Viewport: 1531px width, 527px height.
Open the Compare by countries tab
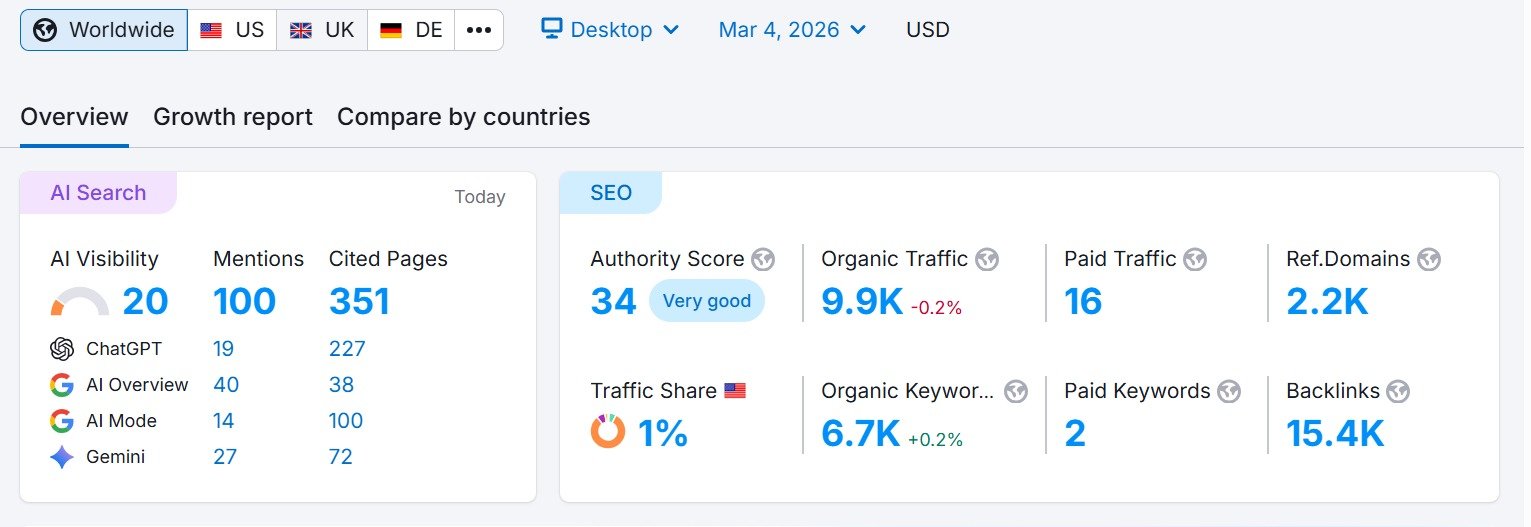[x=463, y=117]
